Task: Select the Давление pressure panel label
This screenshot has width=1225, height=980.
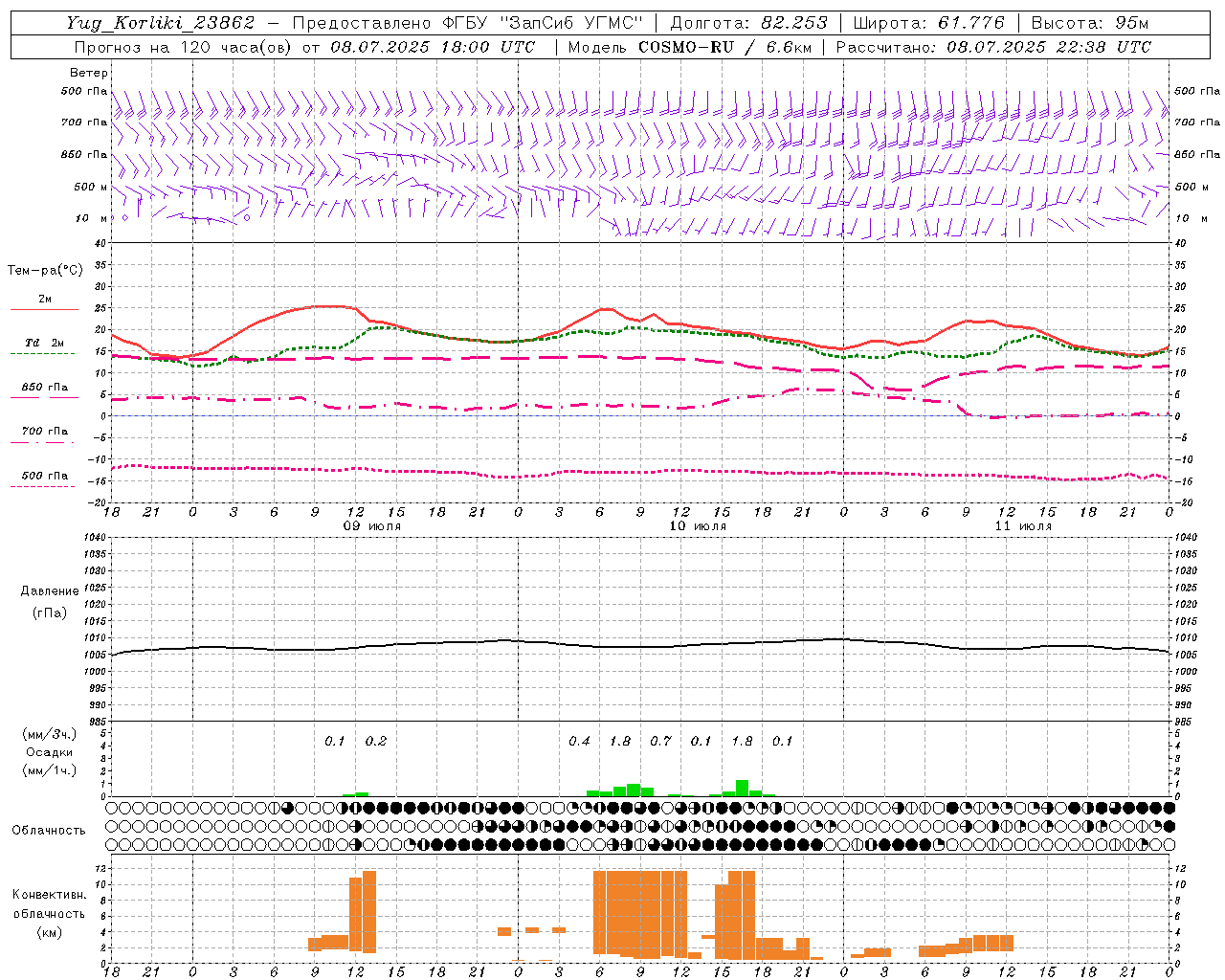Action: 50,591
